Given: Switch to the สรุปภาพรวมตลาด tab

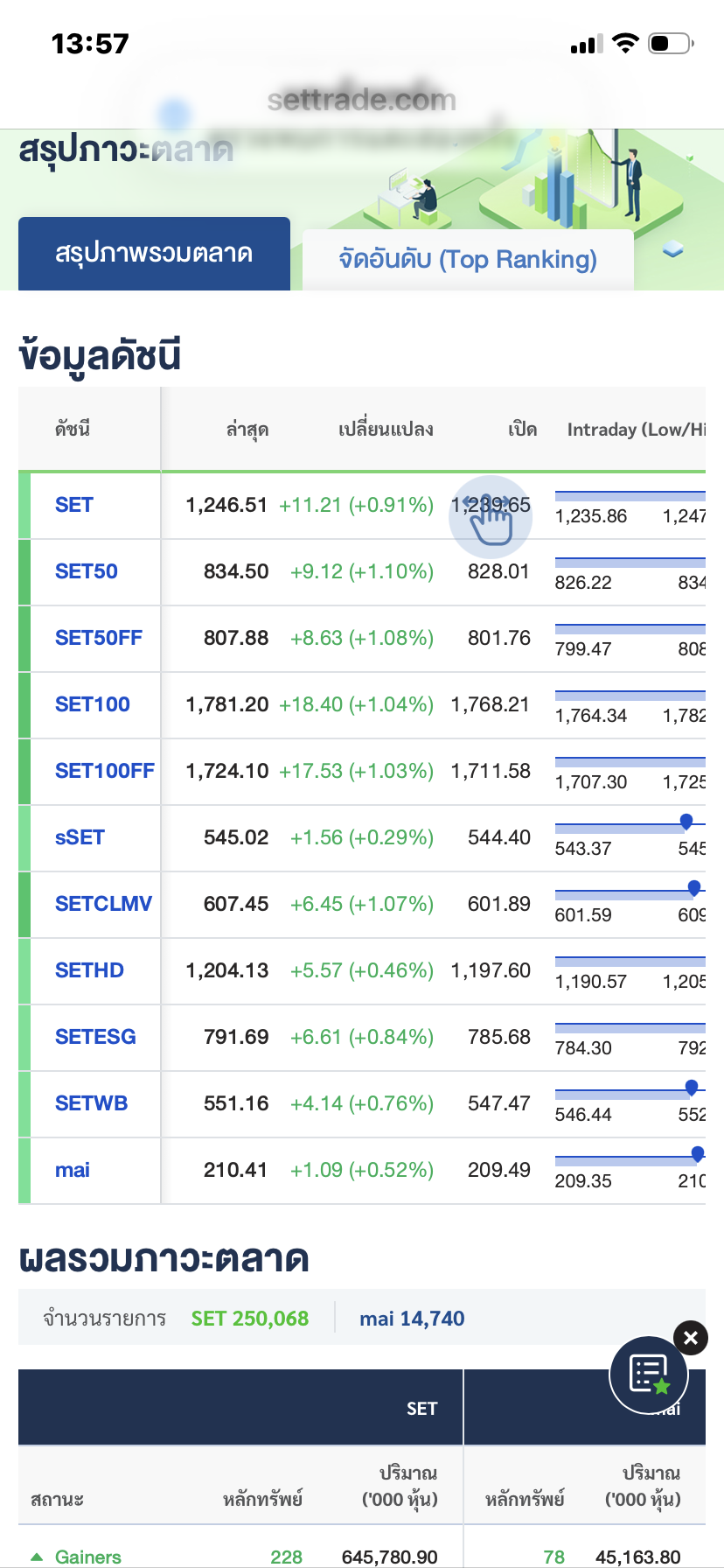Looking at the screenshot, I should [154, 254].
